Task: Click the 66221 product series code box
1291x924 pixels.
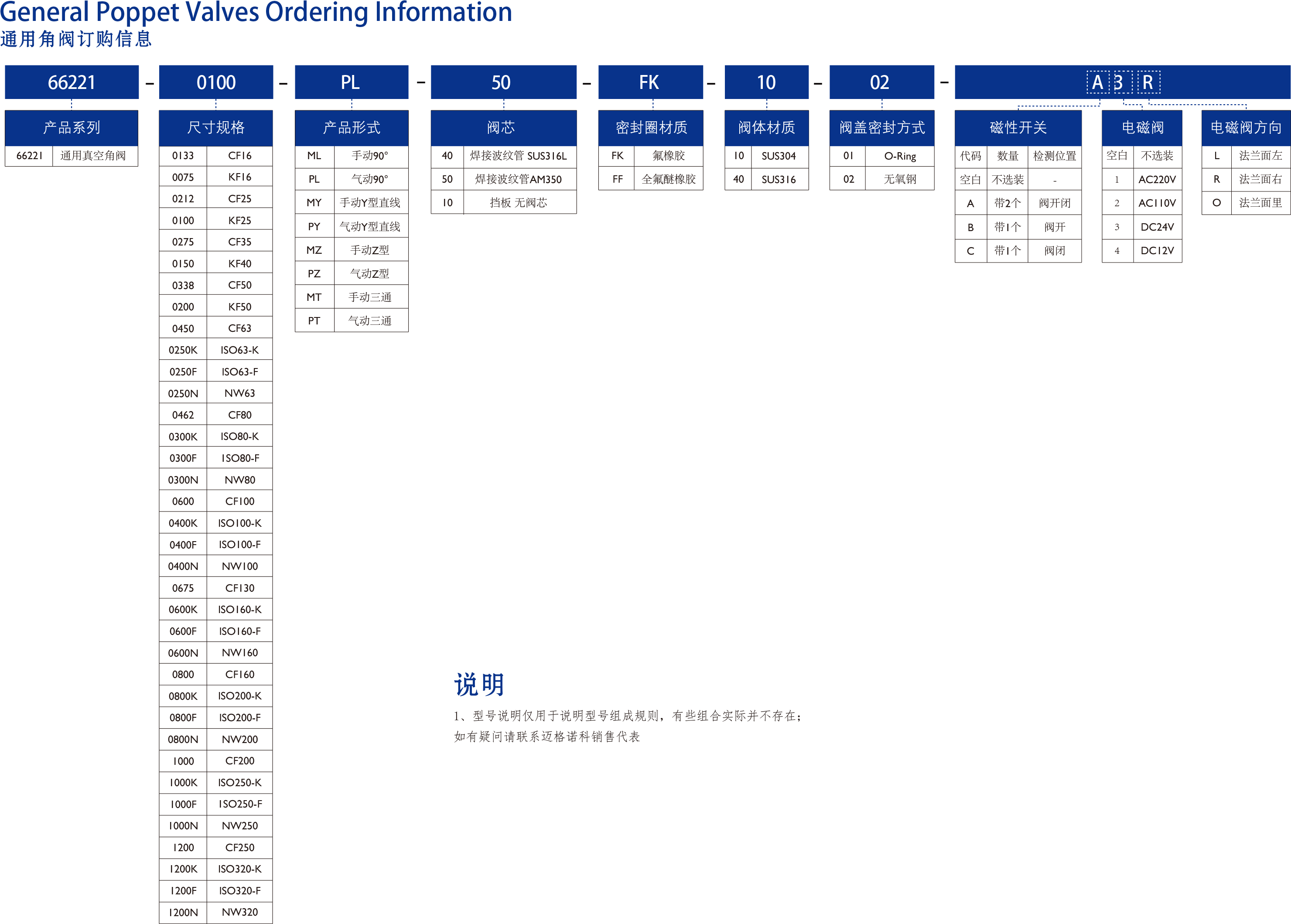Action: tap(72, 82)
